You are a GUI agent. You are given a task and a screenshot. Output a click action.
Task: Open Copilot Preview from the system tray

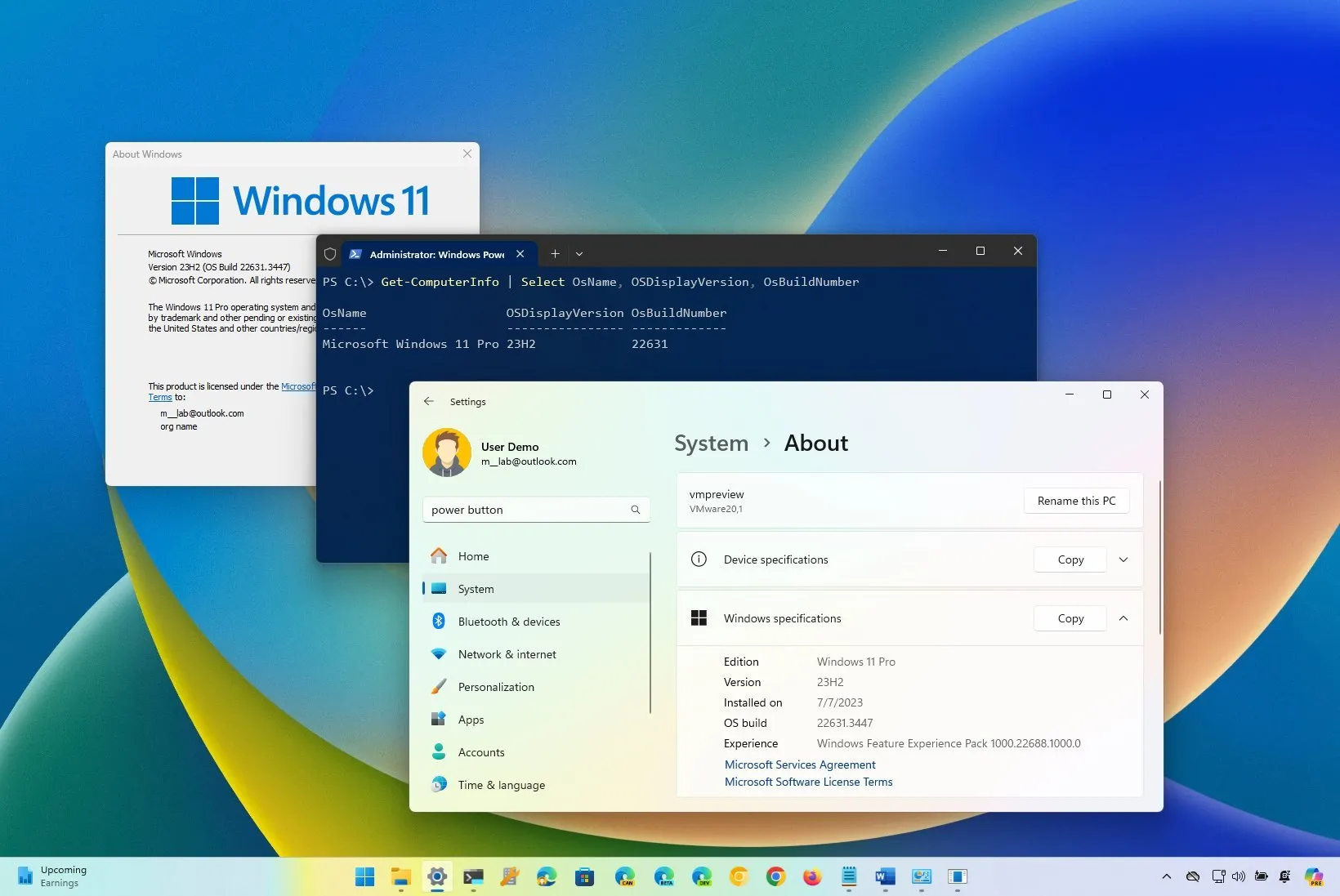click(1315, 876)
